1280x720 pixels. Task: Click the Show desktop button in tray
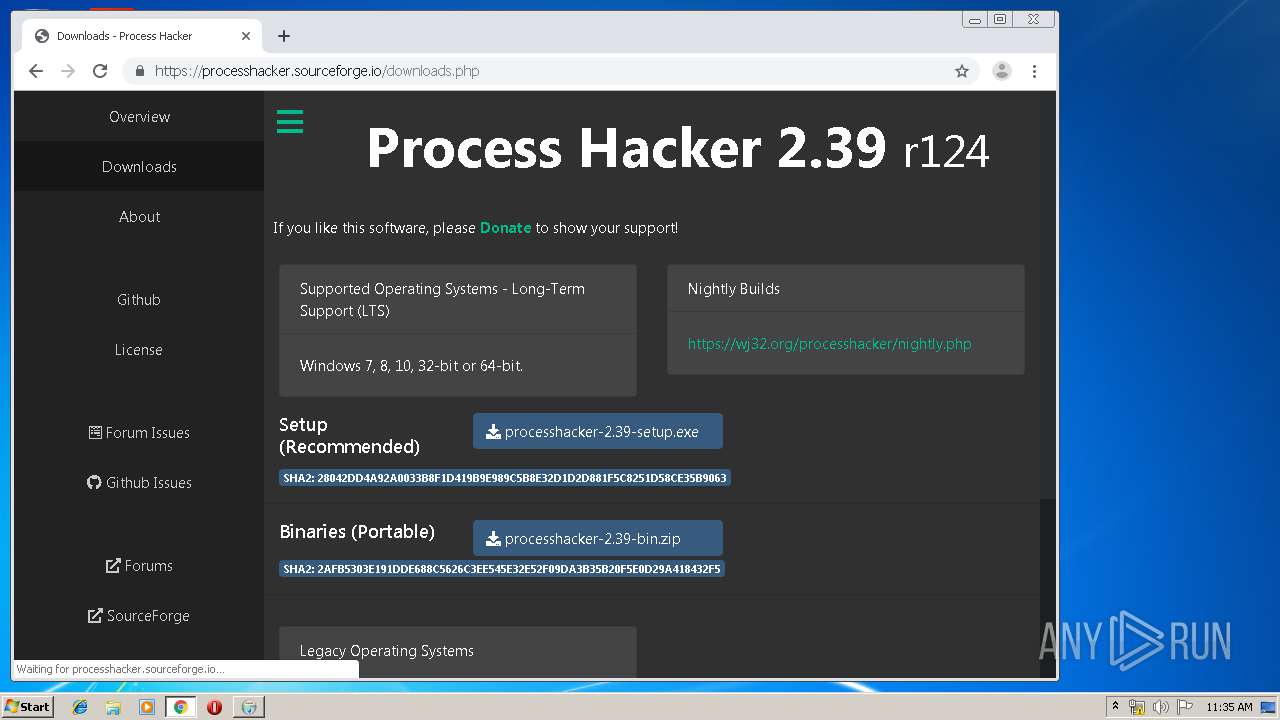[x=1269, y=707]
